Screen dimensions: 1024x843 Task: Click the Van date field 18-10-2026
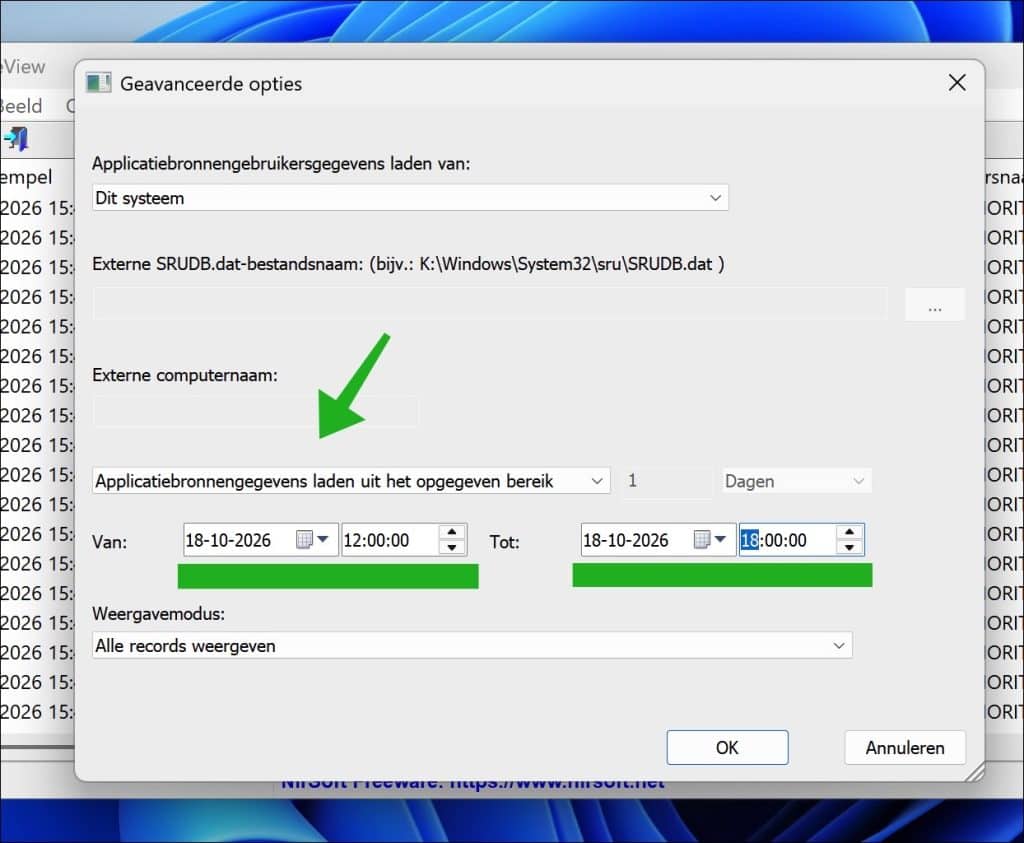click(261, 539)
